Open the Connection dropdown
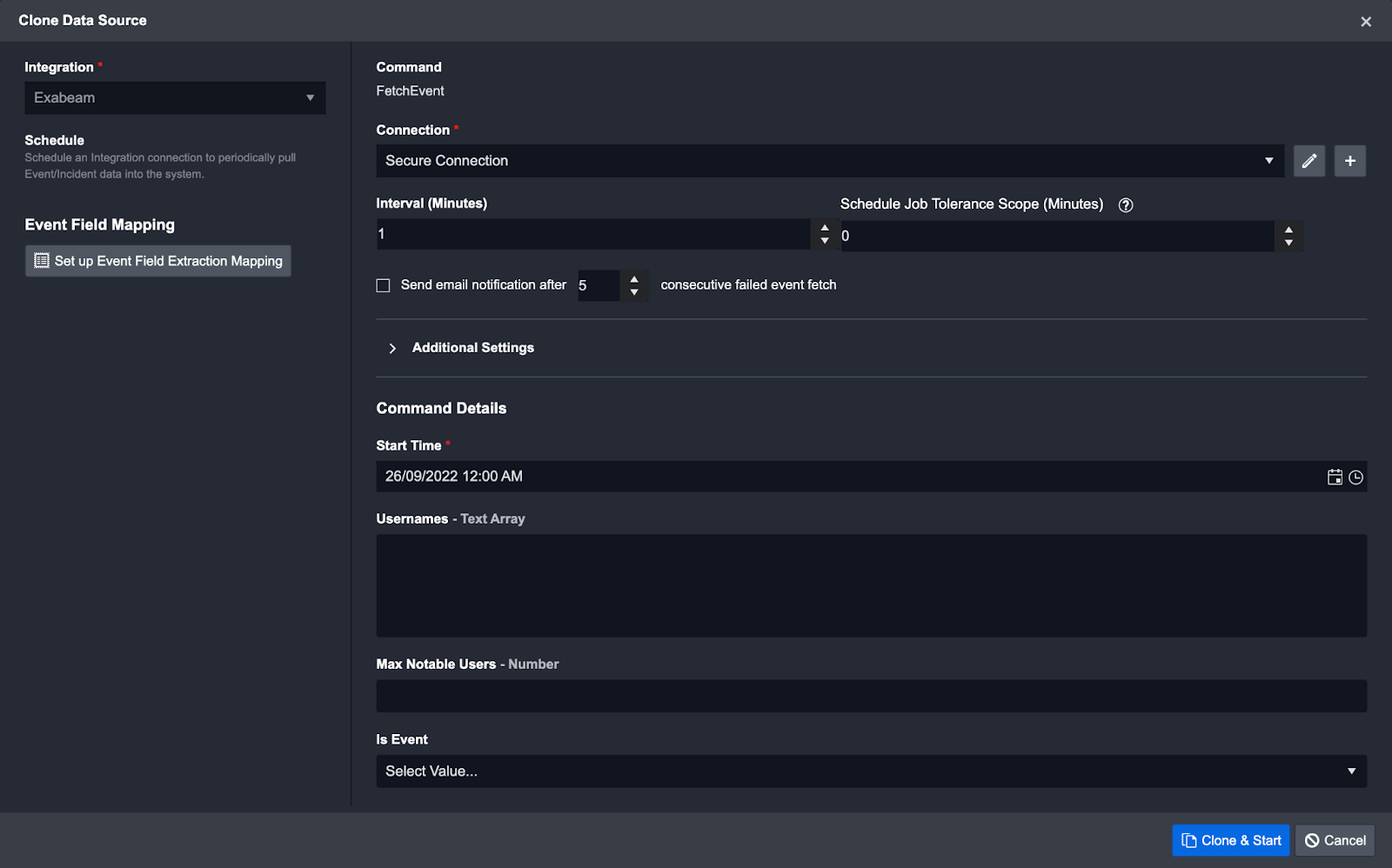 coord(829,161)
